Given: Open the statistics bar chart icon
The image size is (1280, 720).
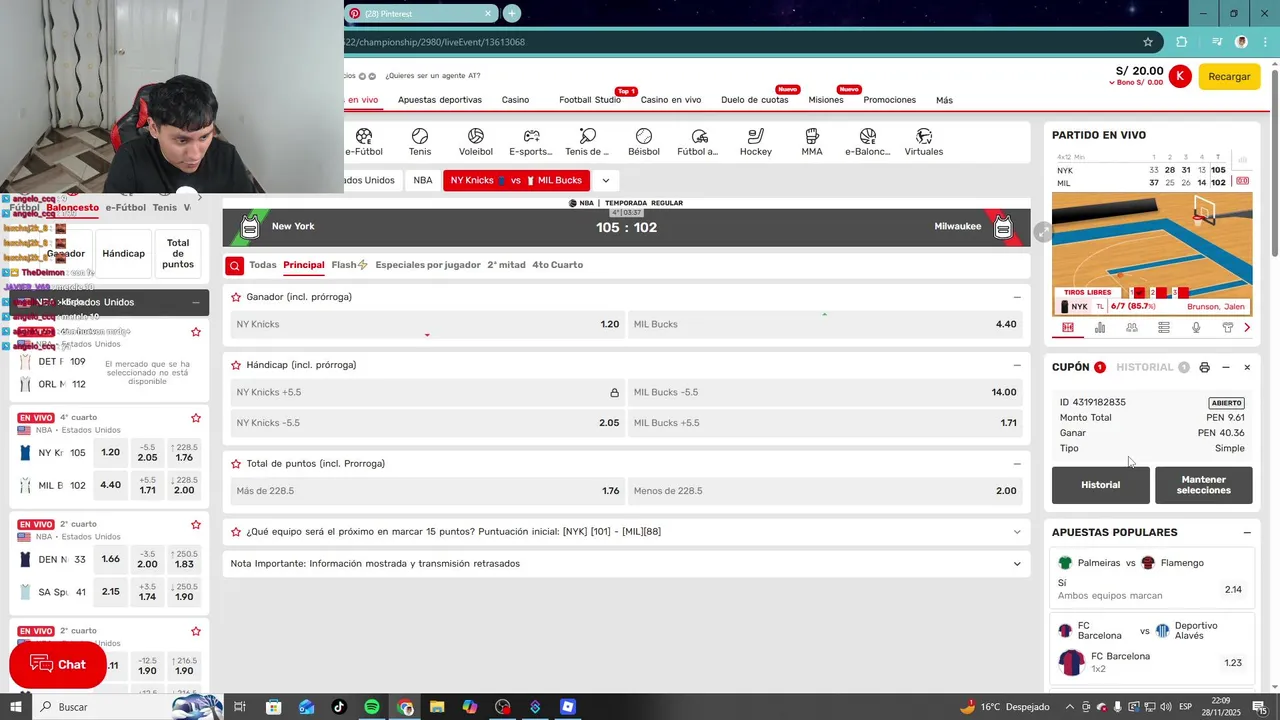Looking at the screenshot, I should coord(1100,327).
